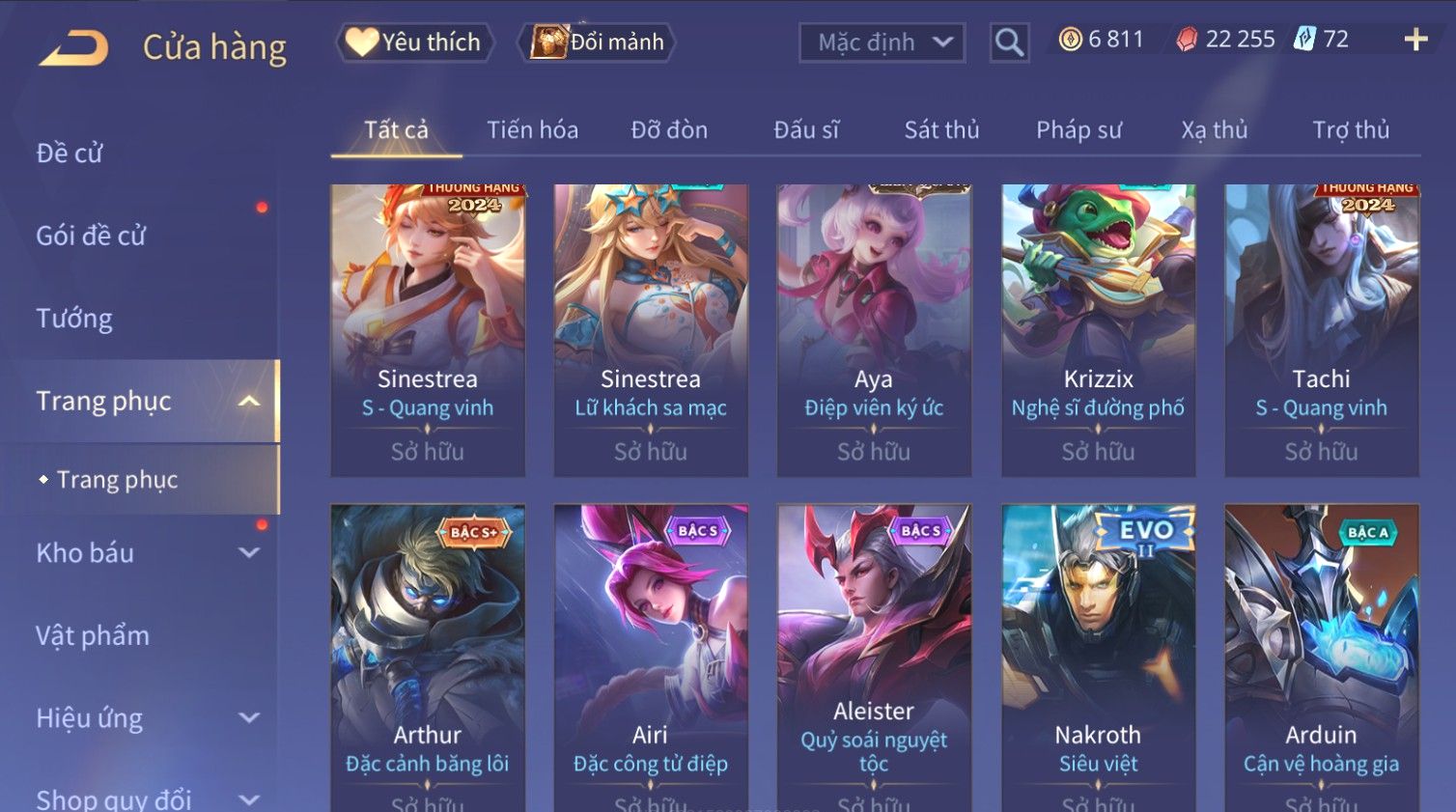Switch to the Tiến hóa tab
The image size is (1456, 812).
[532, 129]
